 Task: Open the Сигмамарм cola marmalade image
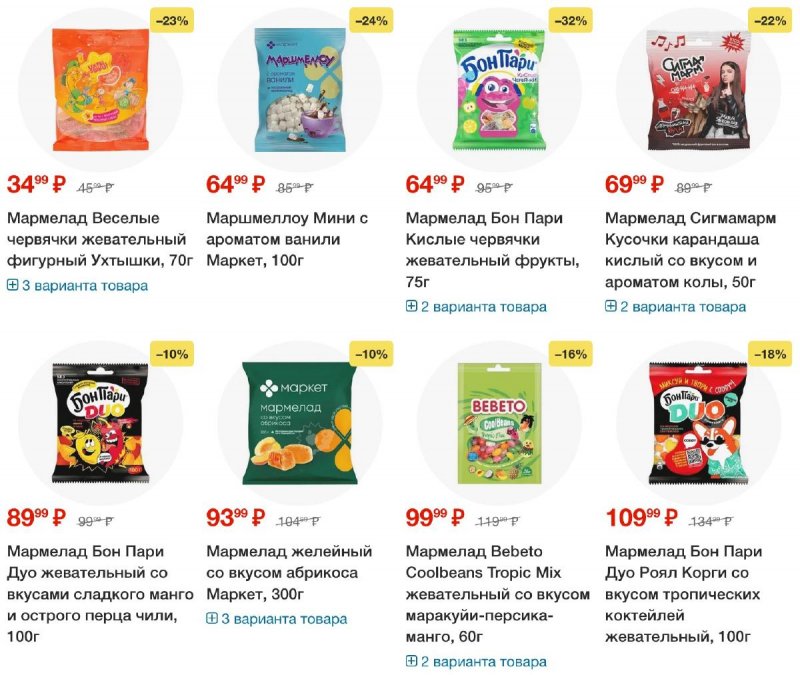698,89
